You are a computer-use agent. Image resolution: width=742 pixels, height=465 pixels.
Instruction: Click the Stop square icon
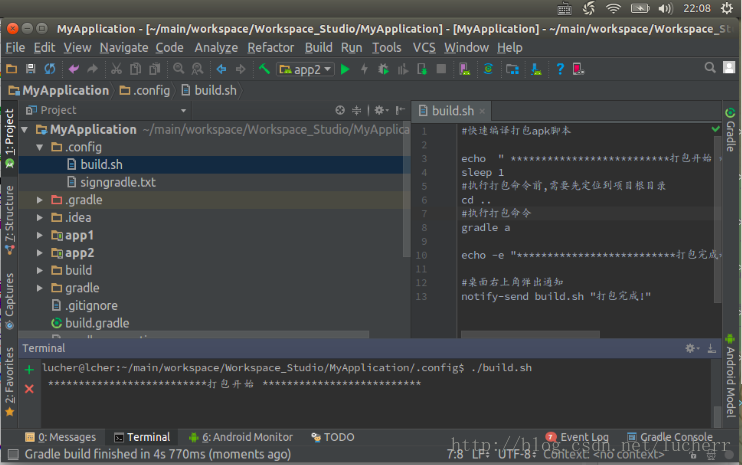(x=441, y=69)
